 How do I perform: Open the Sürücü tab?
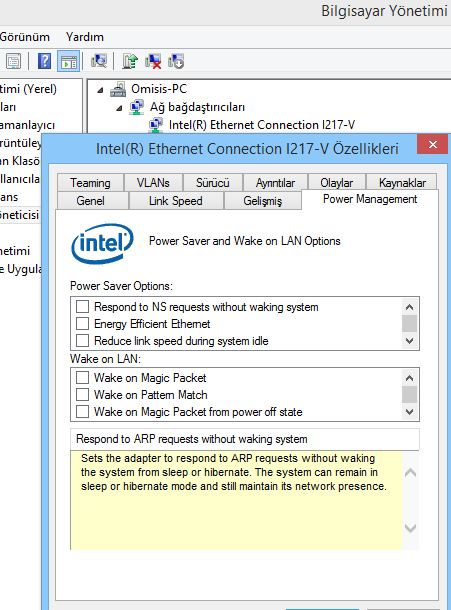212,182
